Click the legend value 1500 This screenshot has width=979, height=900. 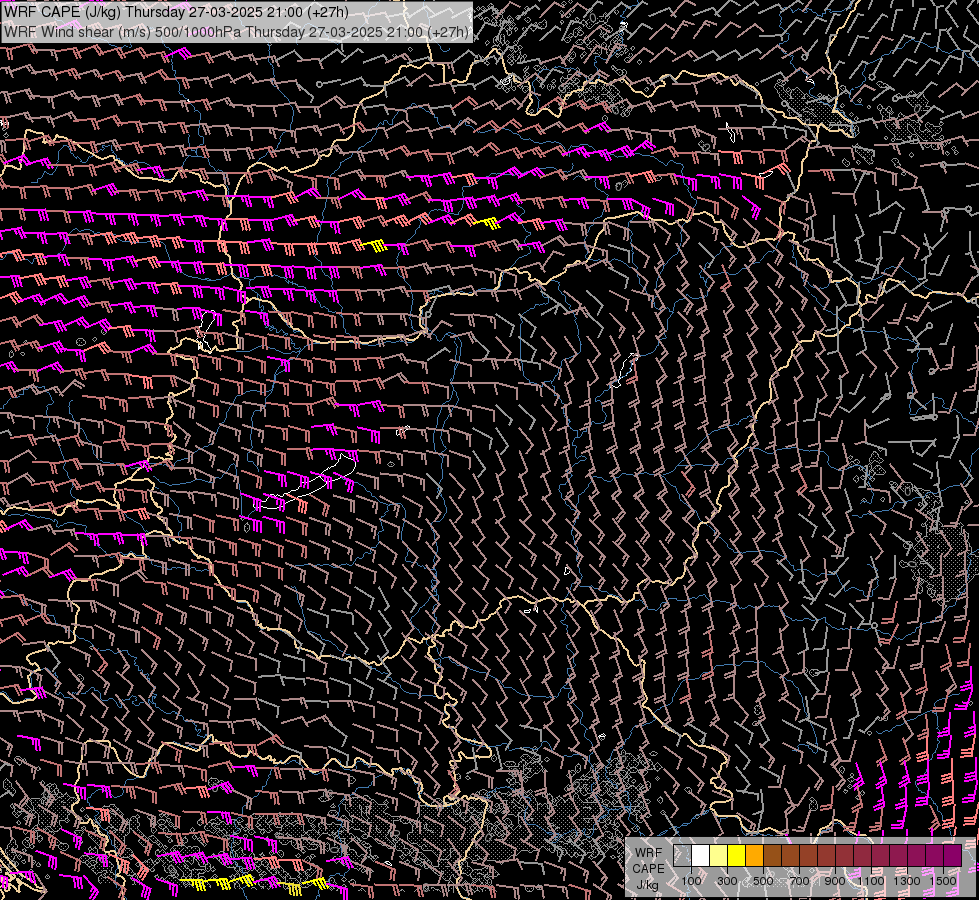pyautogui.click(x=943, y=881)
